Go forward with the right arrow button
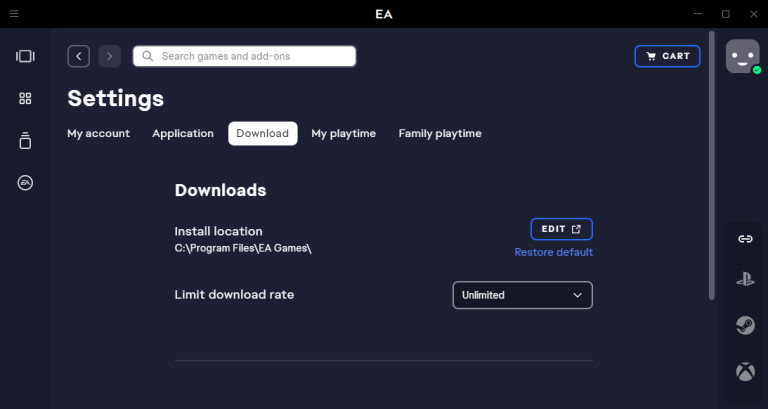768x409 pixels. (x=109, y=56)
